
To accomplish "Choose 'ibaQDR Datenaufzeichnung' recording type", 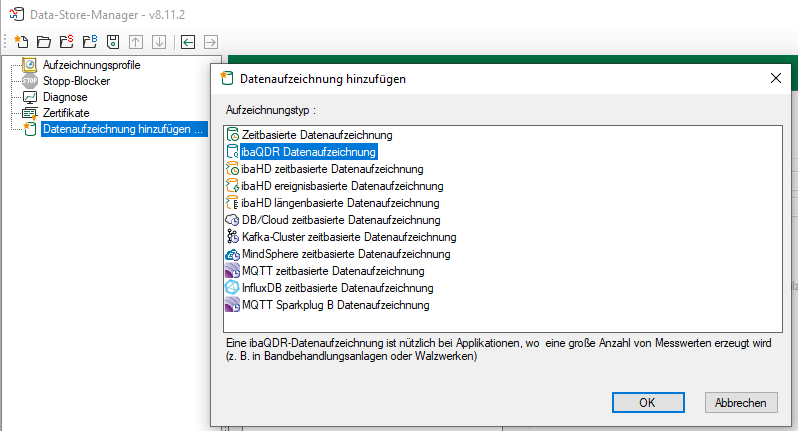I will click(308, 152).
